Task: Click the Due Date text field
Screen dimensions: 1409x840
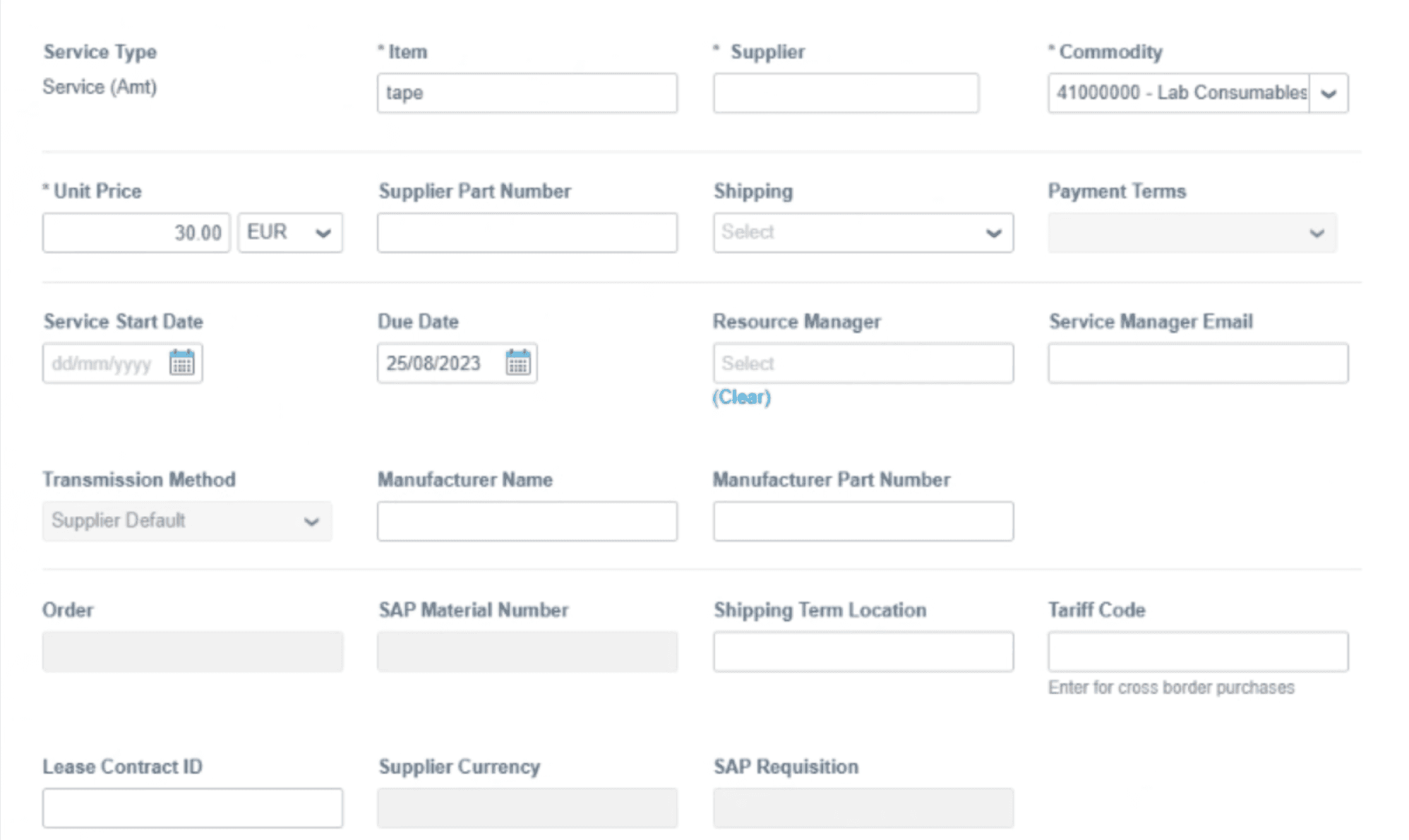Action: [439, 363]
